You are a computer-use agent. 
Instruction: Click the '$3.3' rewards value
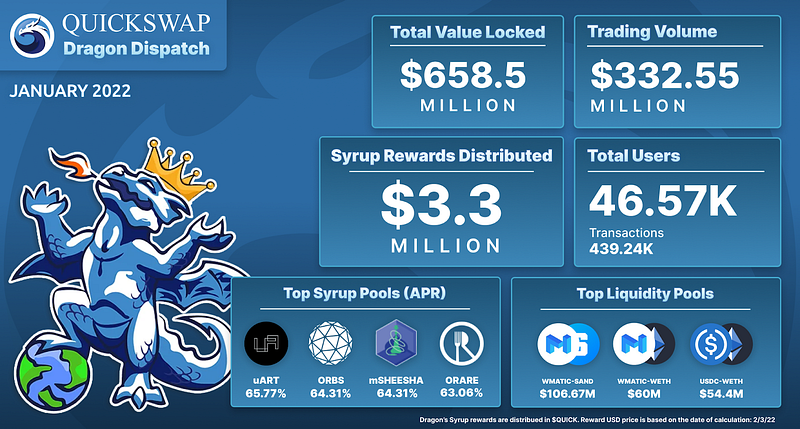[x=441, y=205]
